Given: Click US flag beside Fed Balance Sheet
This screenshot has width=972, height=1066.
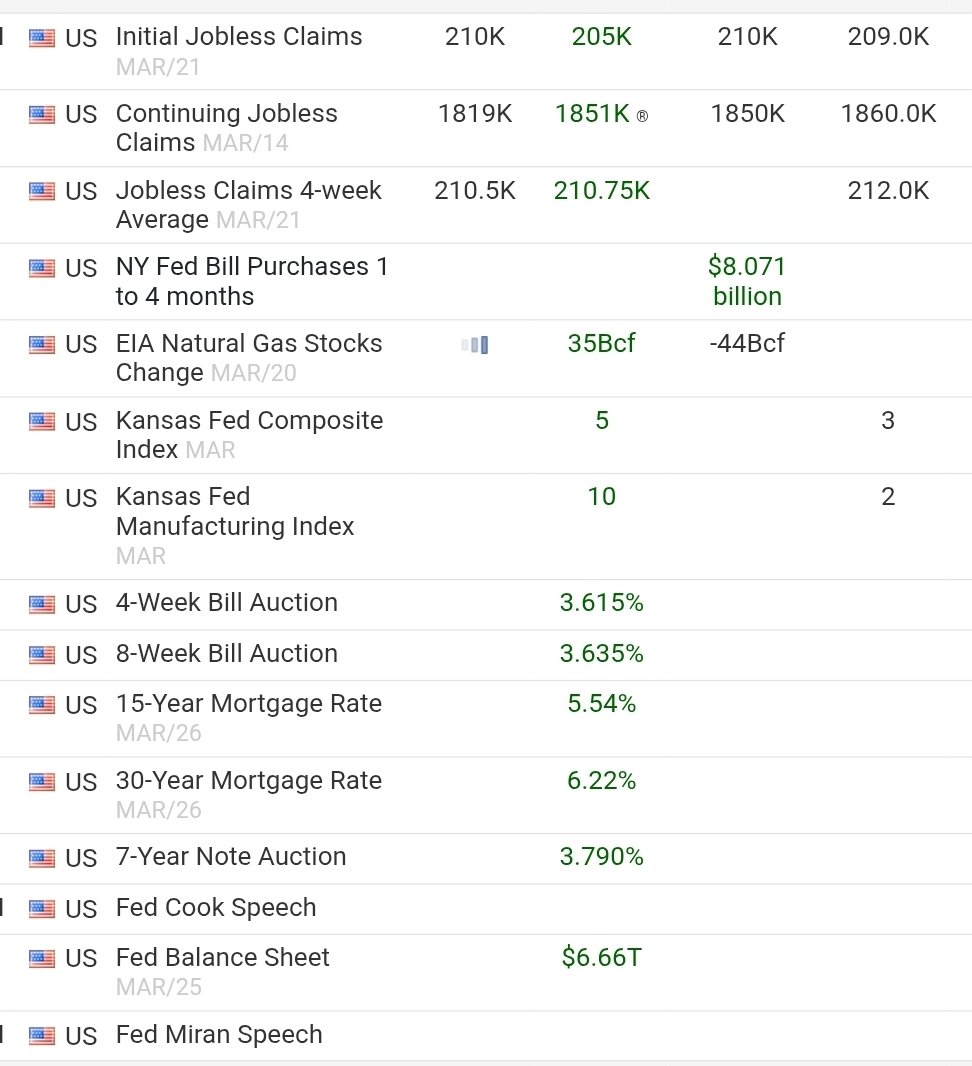Looking at the screenshot, I should coord(41,959).
